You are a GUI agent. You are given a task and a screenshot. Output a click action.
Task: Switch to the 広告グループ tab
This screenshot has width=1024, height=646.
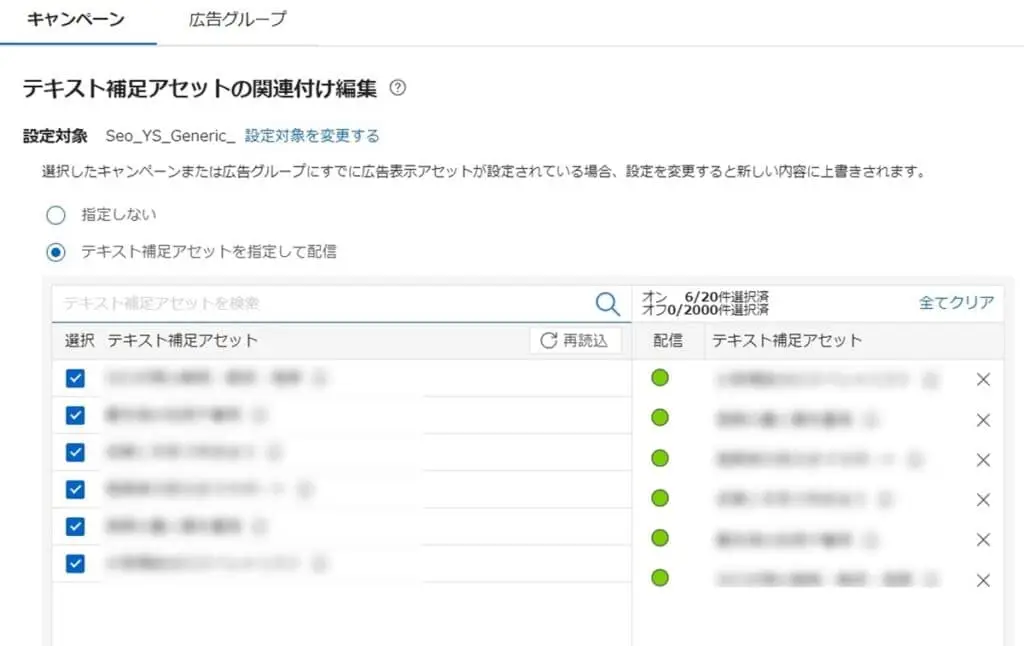235,18
